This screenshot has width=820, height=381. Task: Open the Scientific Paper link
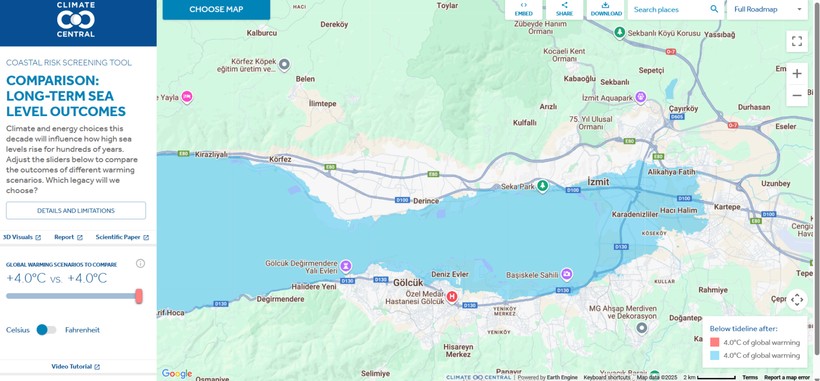[x=122, y=237]
